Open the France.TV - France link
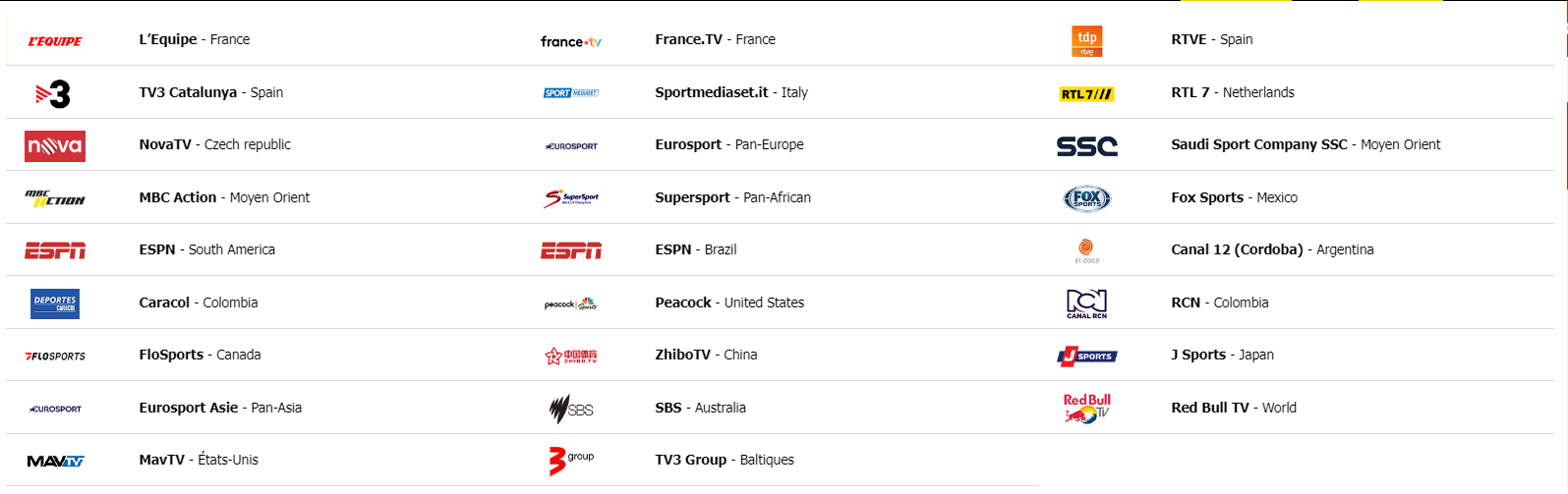1568x494 pixels. [715, 39]
